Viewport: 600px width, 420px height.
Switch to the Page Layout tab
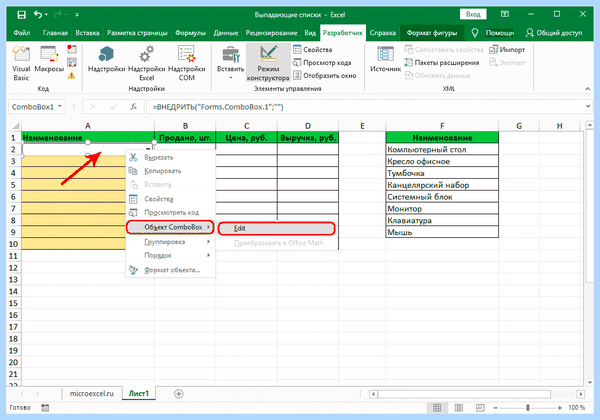tap(137, 33)
